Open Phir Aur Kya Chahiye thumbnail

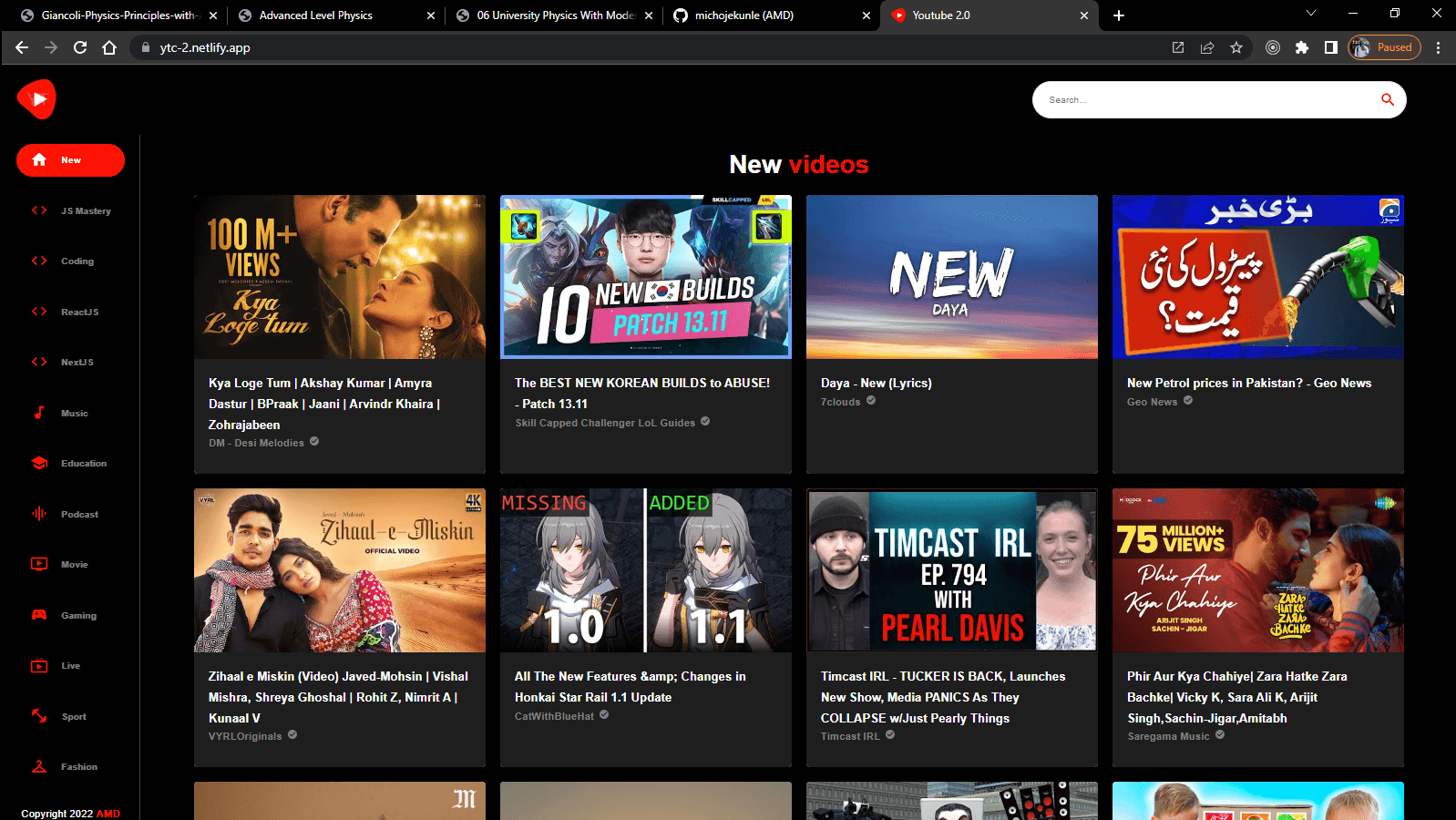tap(1258, 570)
